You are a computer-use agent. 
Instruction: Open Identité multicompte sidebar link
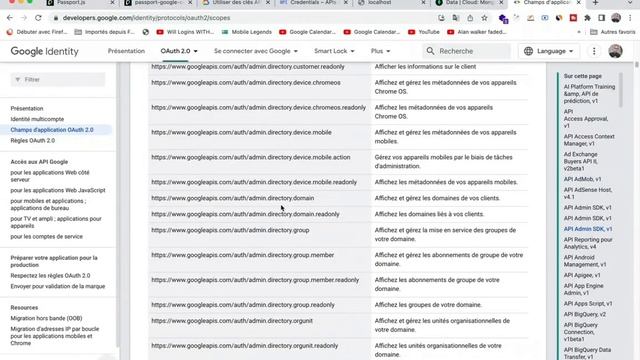tap(37, 119)
